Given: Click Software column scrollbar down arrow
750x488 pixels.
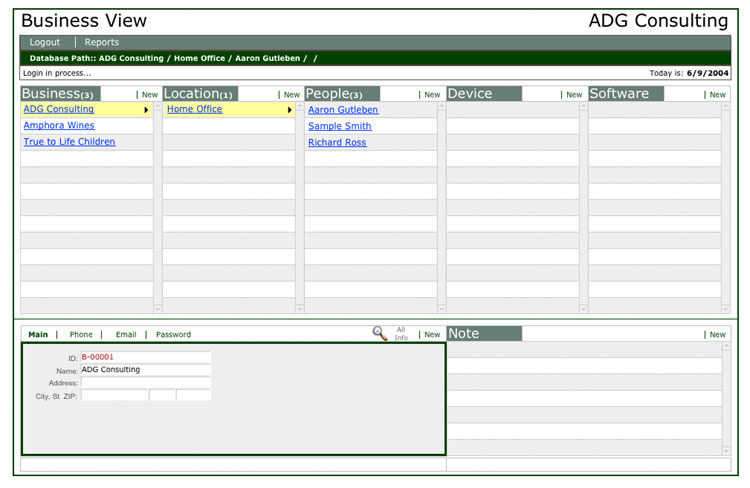Looking at the screenshot, I should 726,309.
